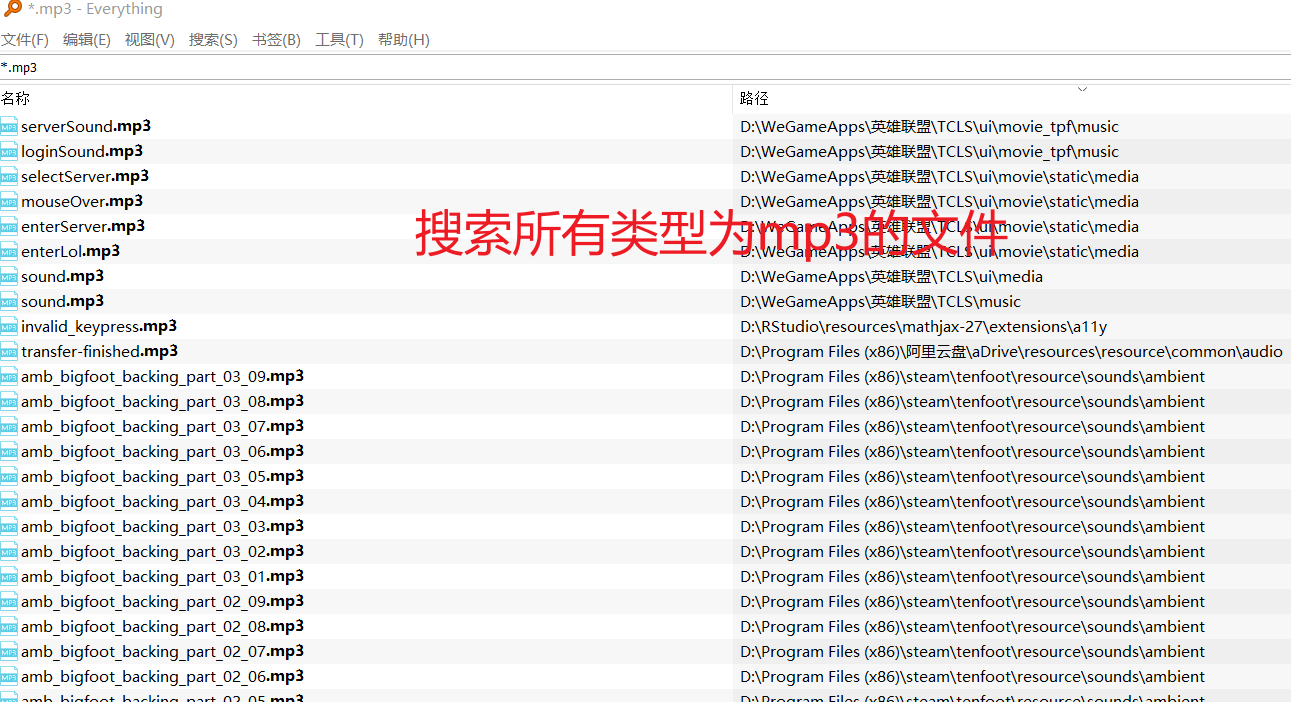Click path cell of selectServer.mp3
1291x702 pixels.
point(939,176)
